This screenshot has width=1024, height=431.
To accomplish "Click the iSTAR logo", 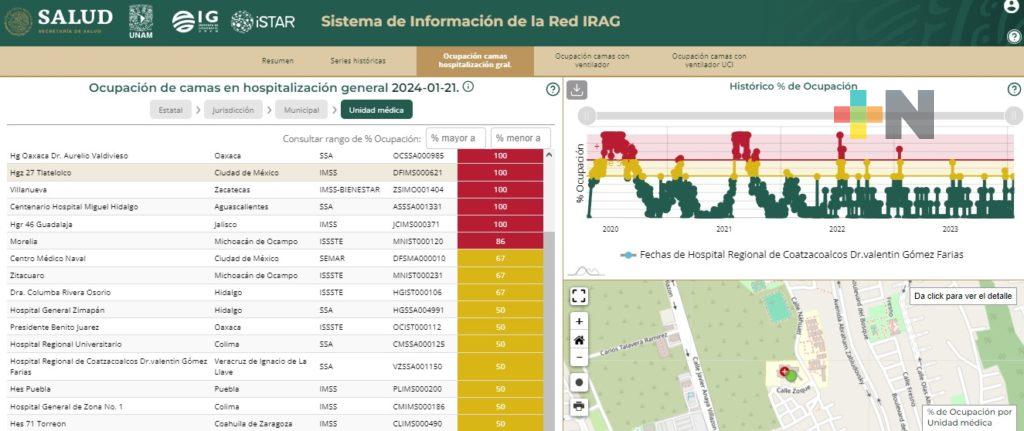I will (x=263, y=22).
